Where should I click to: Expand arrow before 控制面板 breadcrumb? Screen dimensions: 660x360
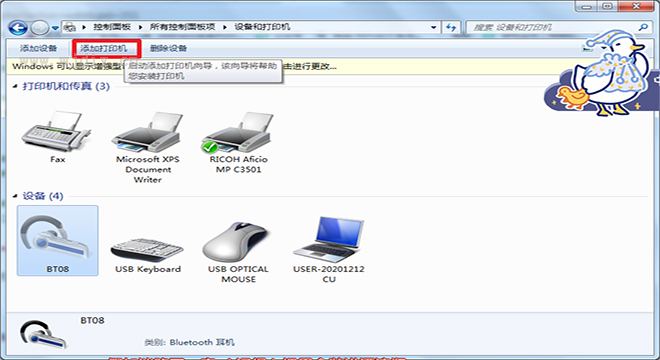[84, 27]
